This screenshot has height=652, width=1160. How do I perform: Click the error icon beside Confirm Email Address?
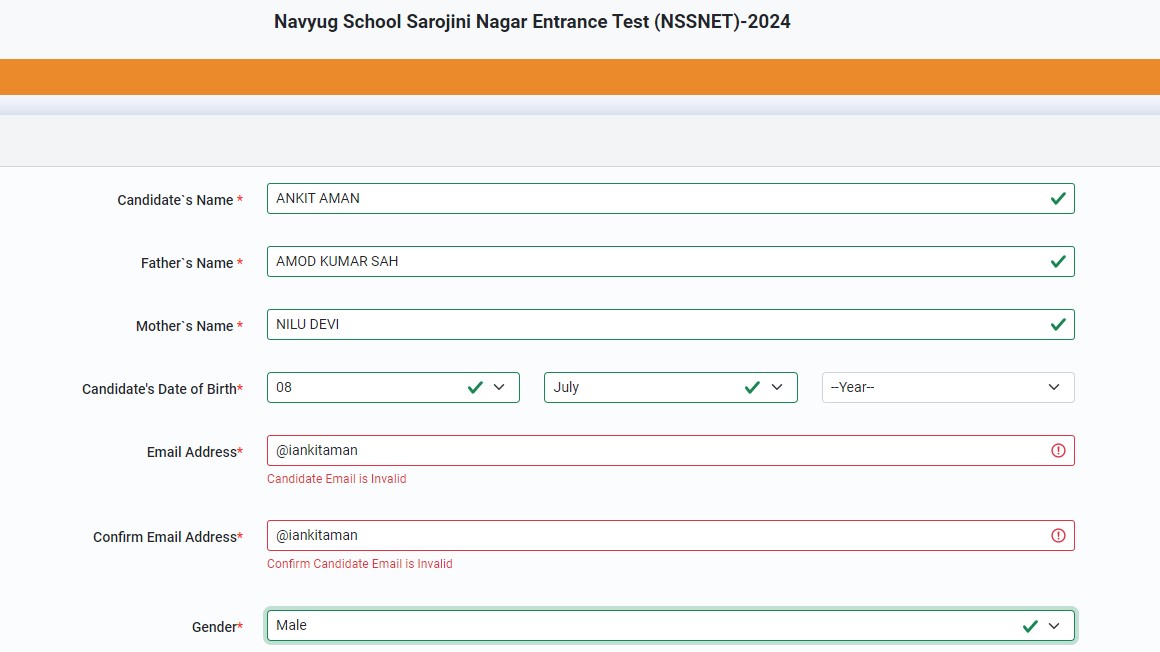1058,535
